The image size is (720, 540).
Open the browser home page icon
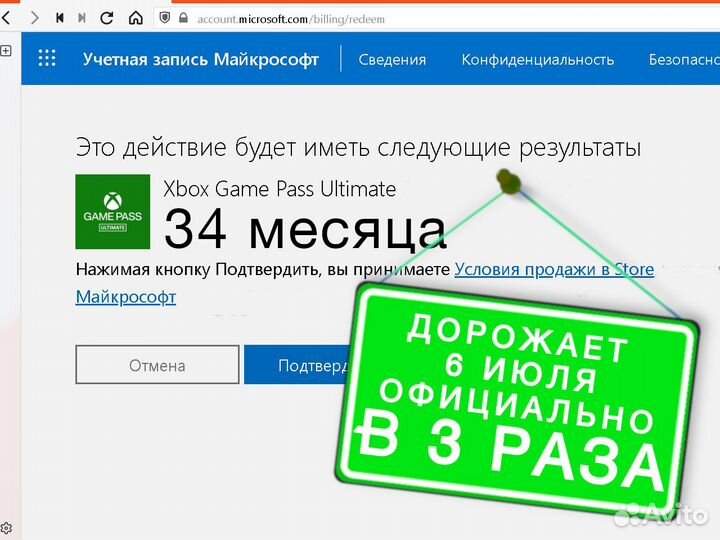coord(135,18)
